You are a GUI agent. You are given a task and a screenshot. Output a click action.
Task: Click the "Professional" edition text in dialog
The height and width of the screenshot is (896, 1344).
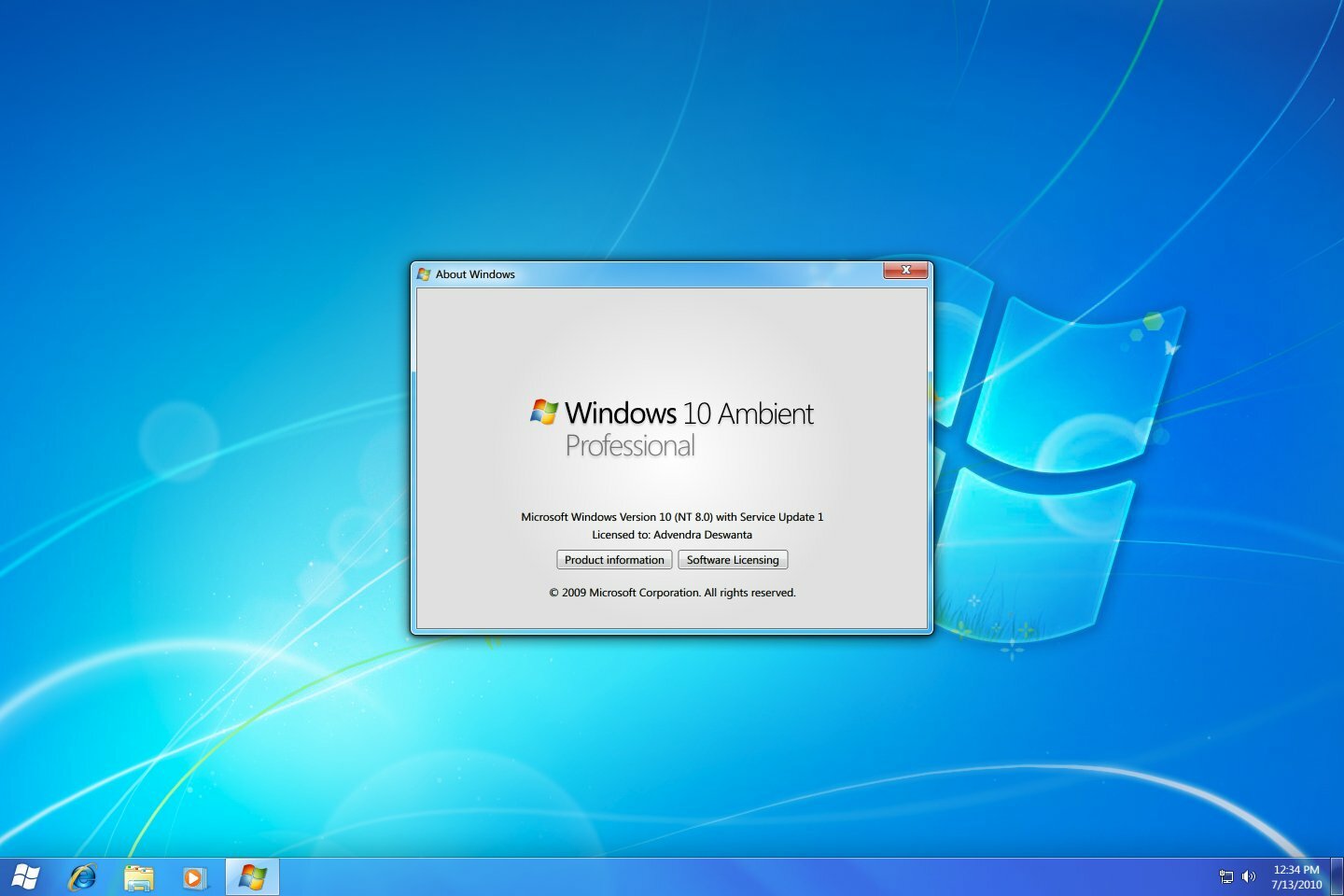(x=630, y=446)
